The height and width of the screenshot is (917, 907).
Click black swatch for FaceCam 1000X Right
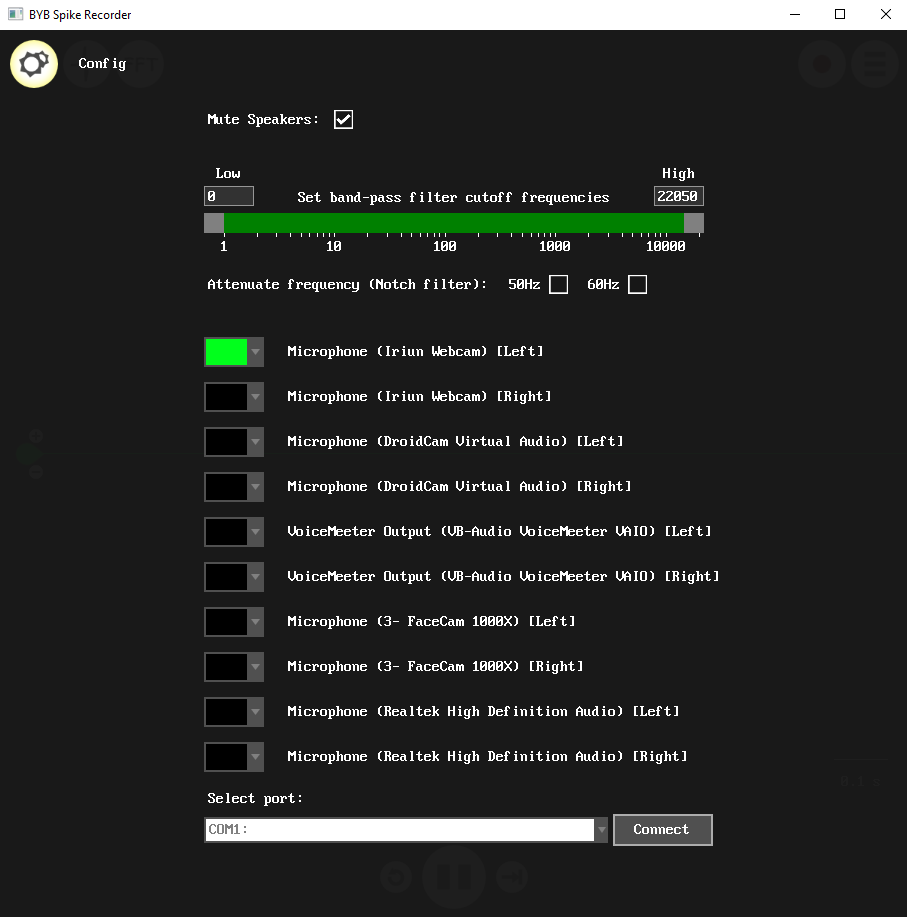click(226, 667)
